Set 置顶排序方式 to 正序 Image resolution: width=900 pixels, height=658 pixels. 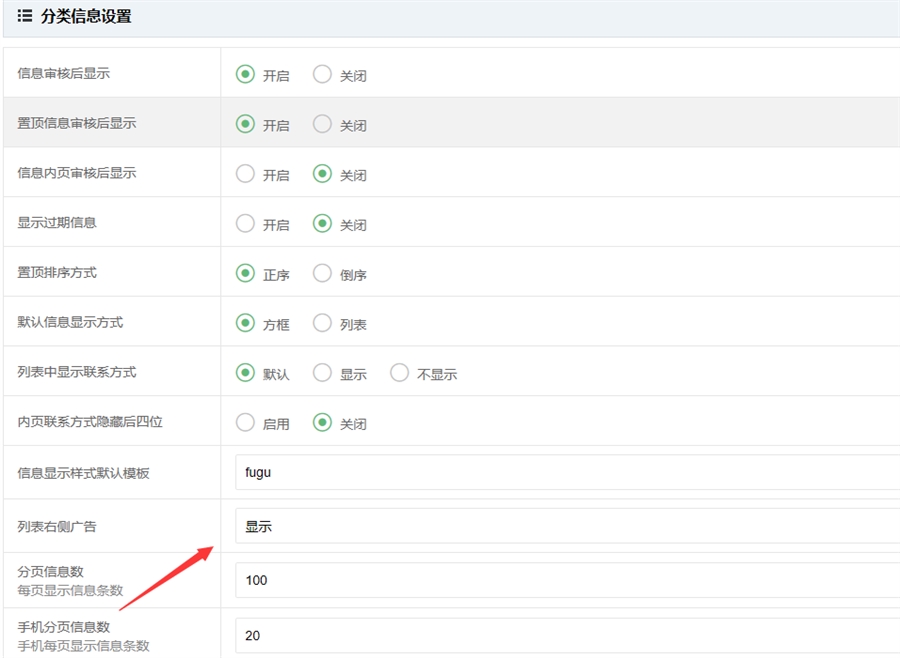[x=245, y=273]
